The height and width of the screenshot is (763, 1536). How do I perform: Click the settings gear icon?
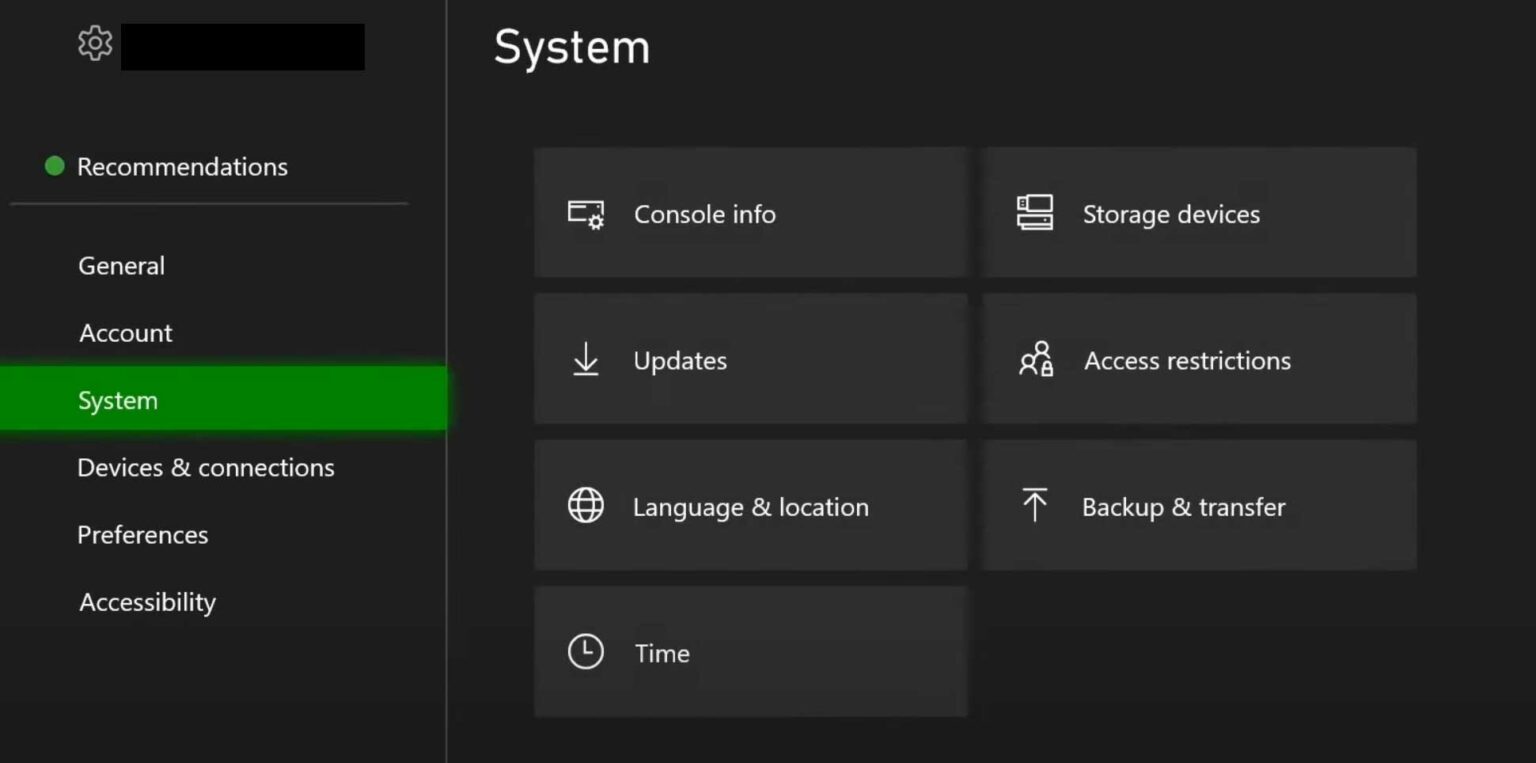pos(94,43)
